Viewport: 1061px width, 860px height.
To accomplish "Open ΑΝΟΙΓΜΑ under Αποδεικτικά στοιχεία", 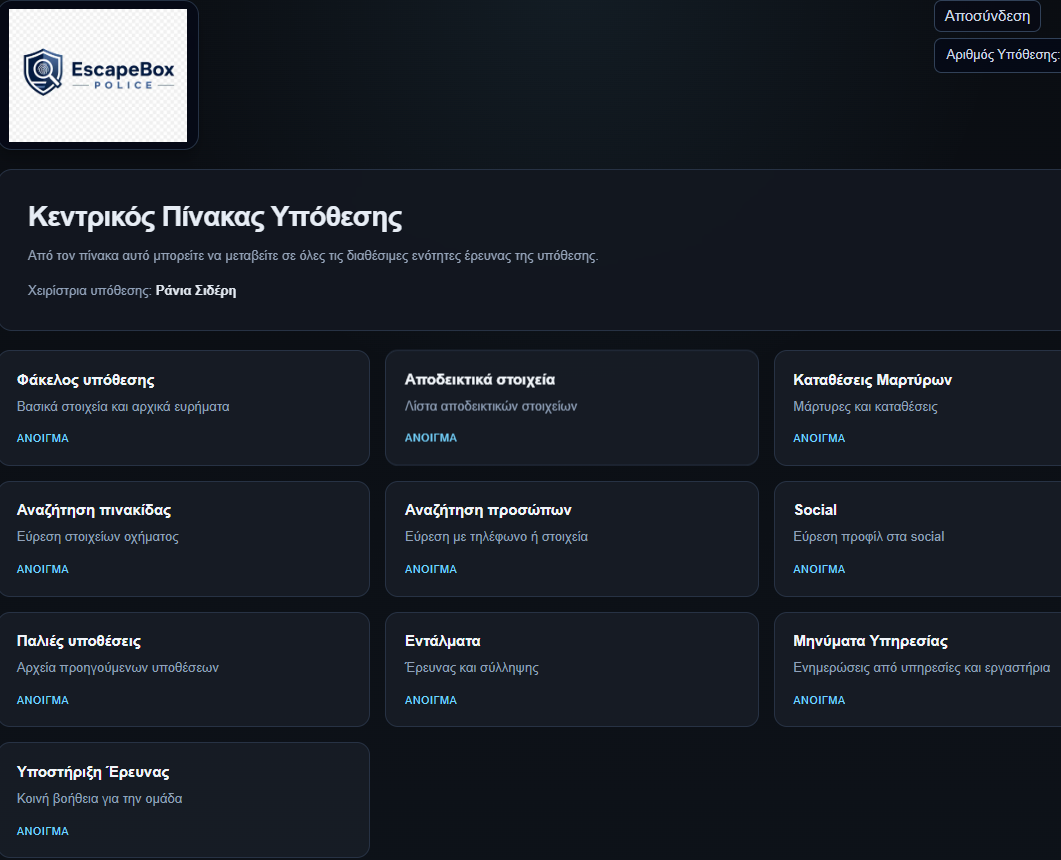I will tap(431, 438).
